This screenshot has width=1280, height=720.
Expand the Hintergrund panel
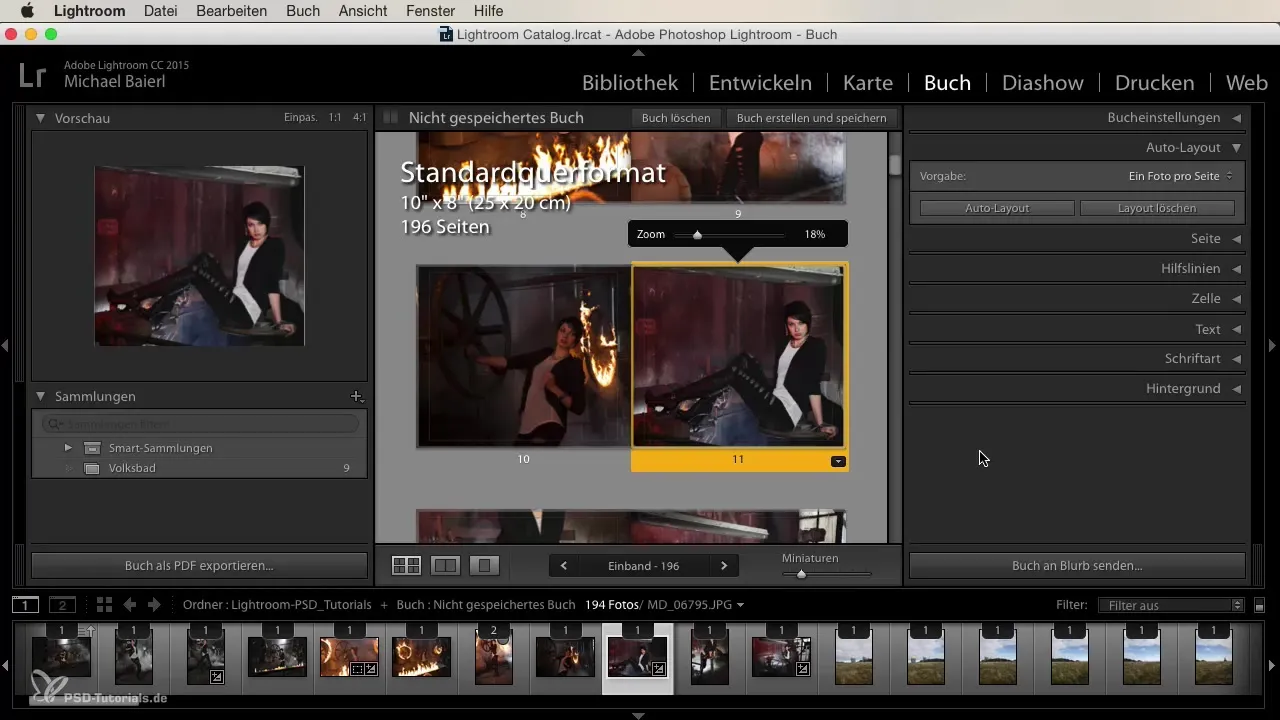tap(1236, 388)
